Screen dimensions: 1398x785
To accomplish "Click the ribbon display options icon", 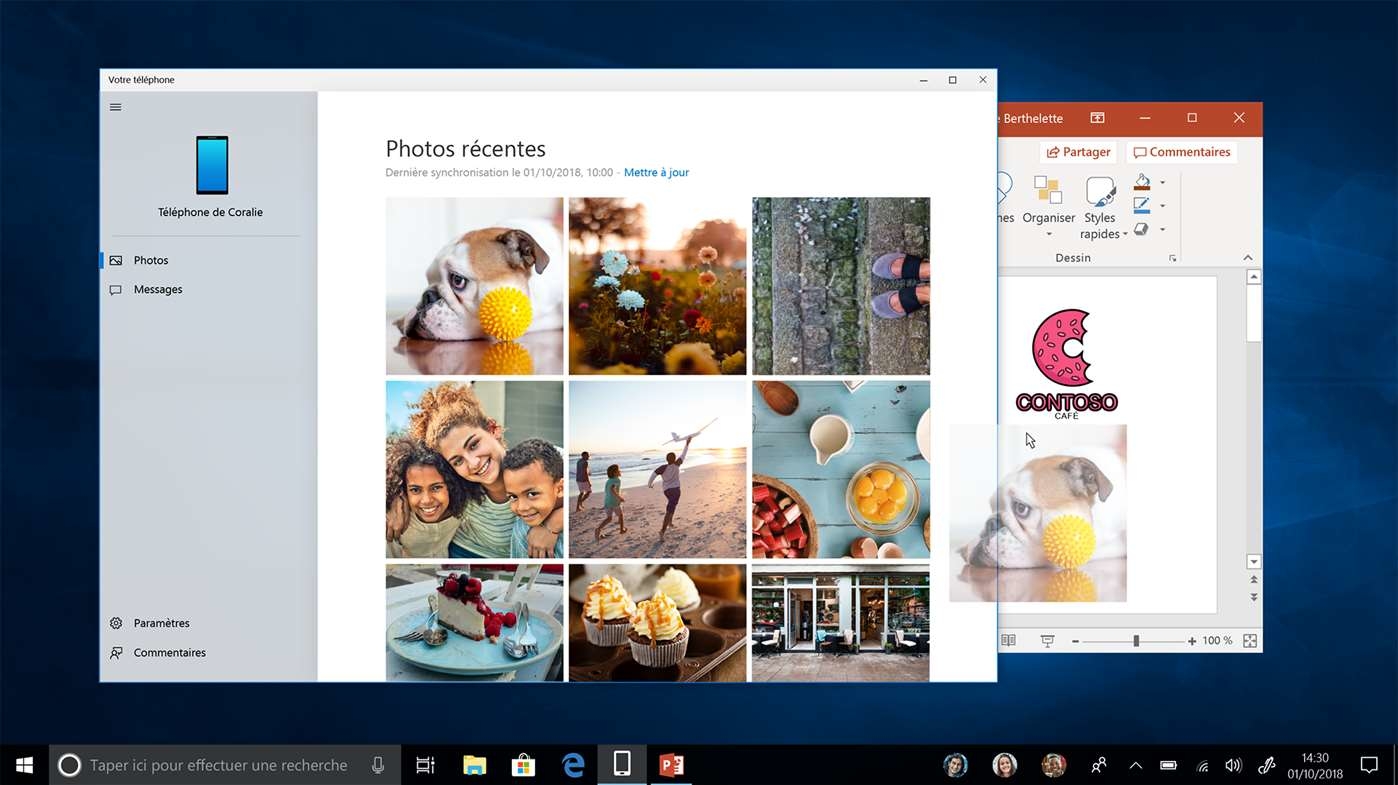I will pyautogui.click(x=1097, y=118).
